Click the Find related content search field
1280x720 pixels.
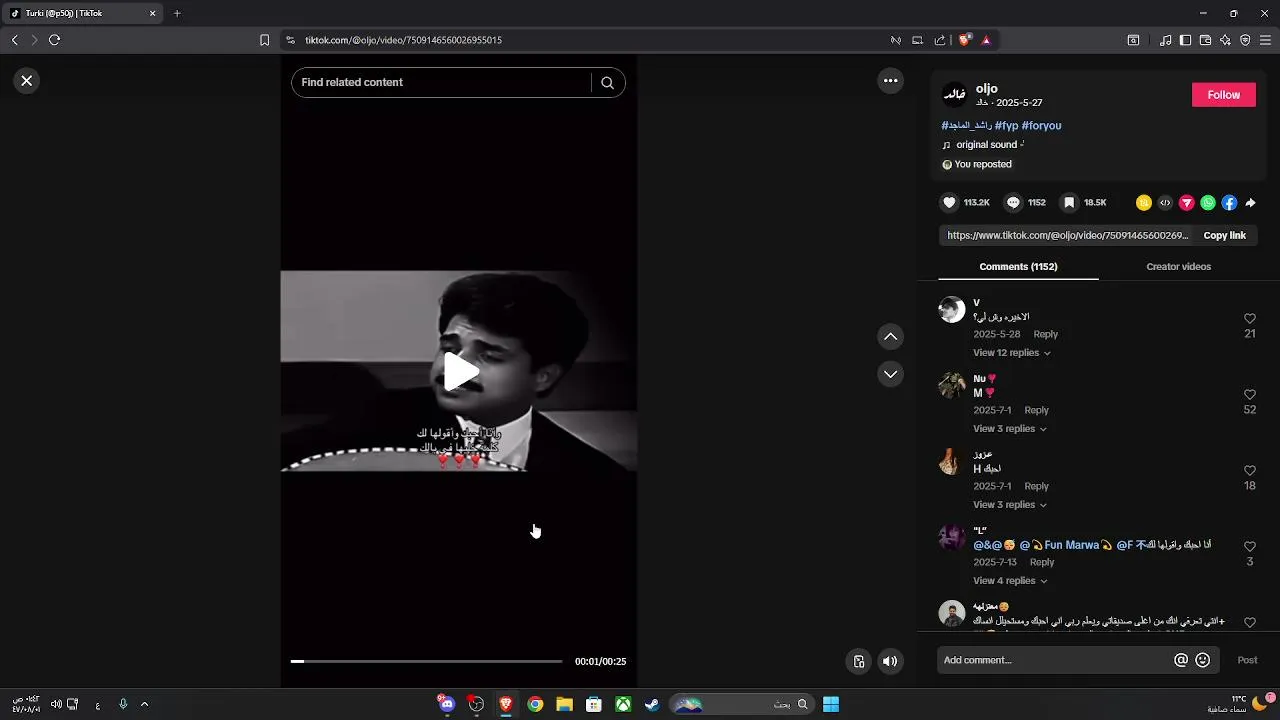pyautogui.click(x=445, y=83)
